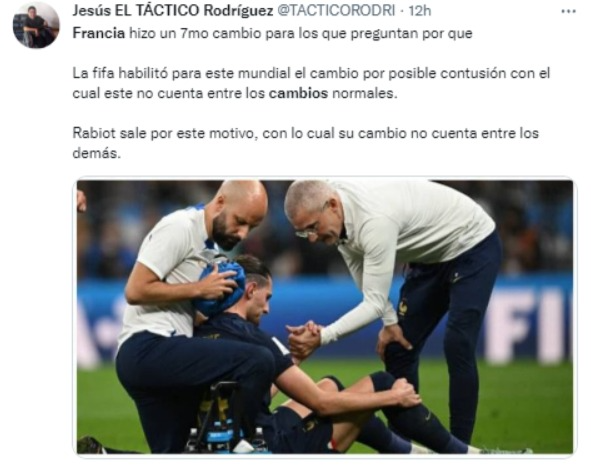Click the paragraph starting 'La fifa habilitó'
The height and width of the screenshot is (465, 591).
[x=311, y=83]
